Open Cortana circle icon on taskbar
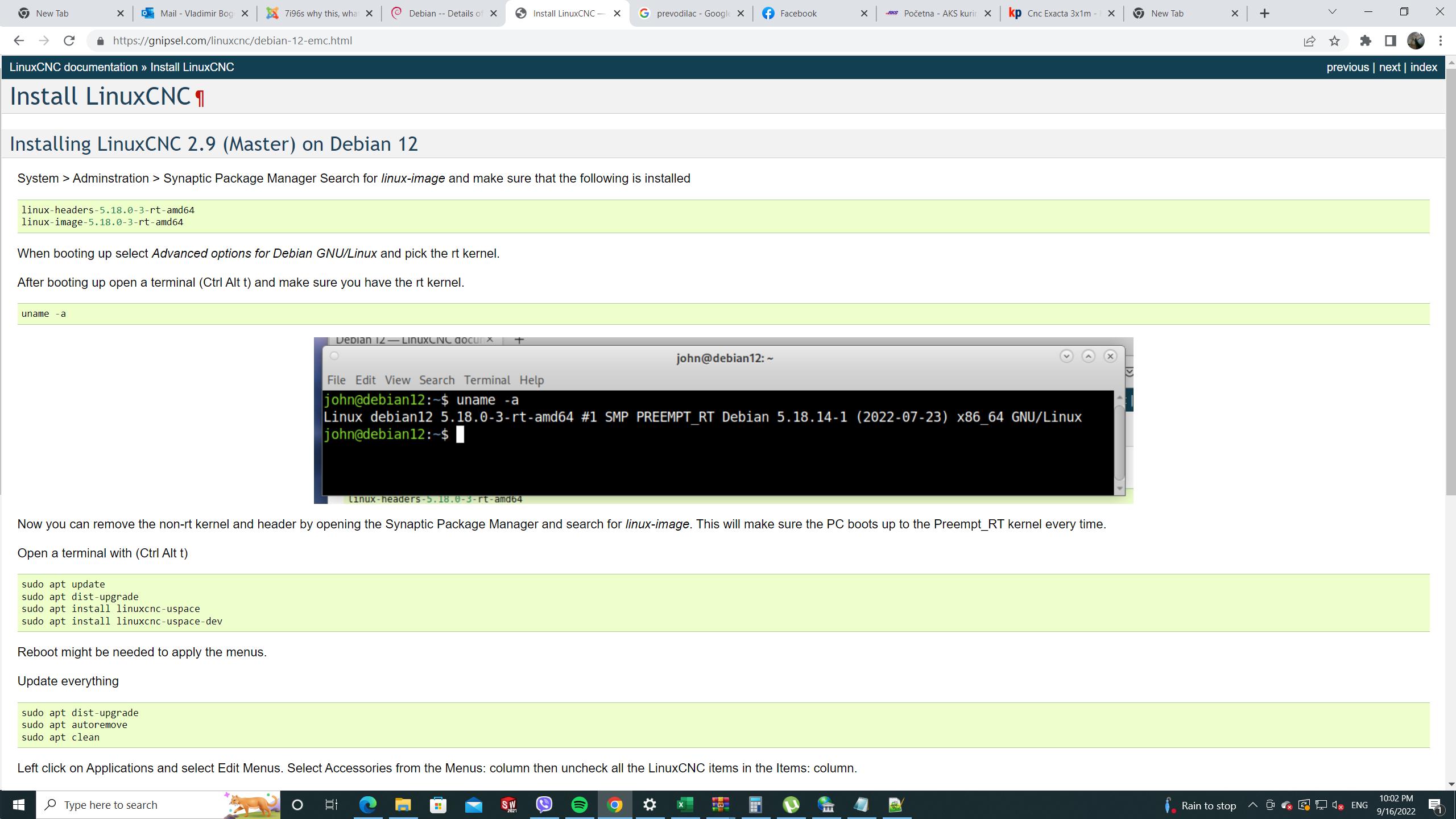 [297, 805]
